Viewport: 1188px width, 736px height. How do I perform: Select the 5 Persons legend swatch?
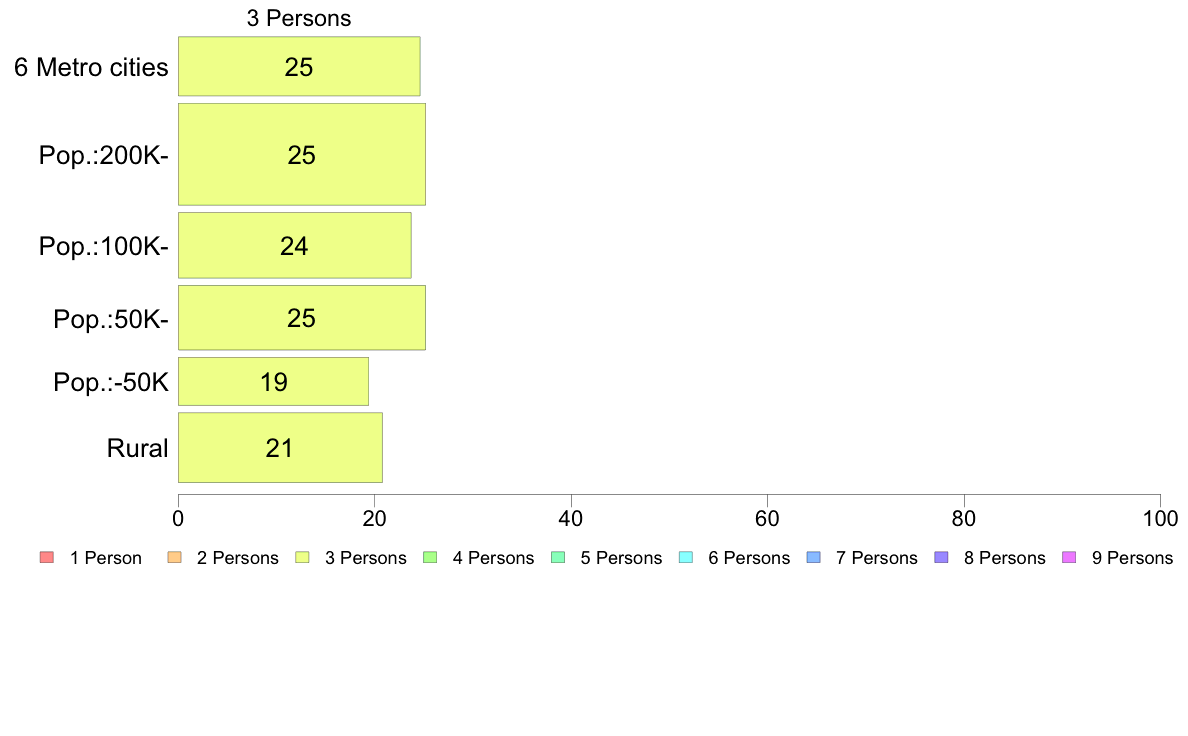point(557,557)
